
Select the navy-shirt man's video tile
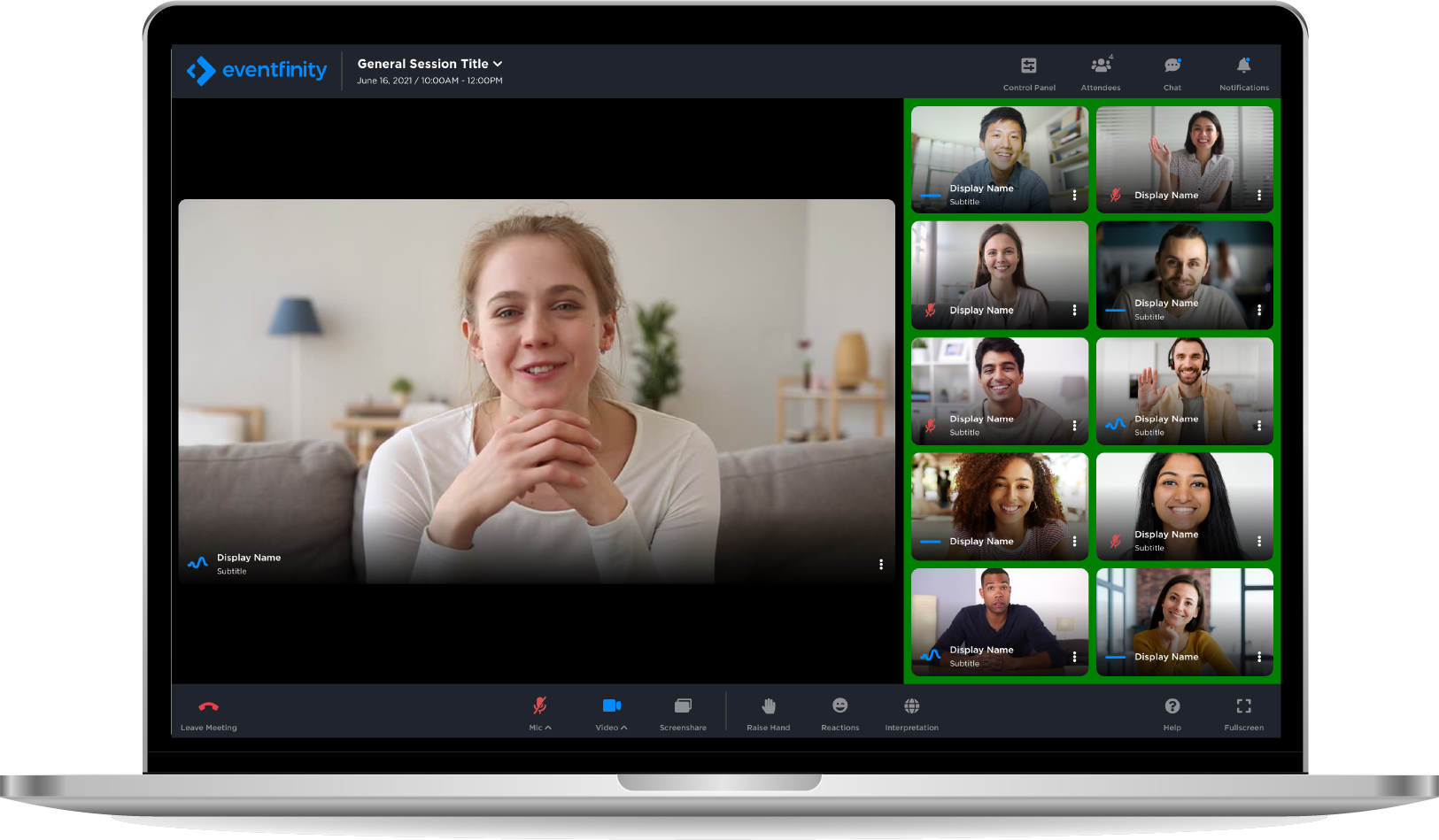1000,621
